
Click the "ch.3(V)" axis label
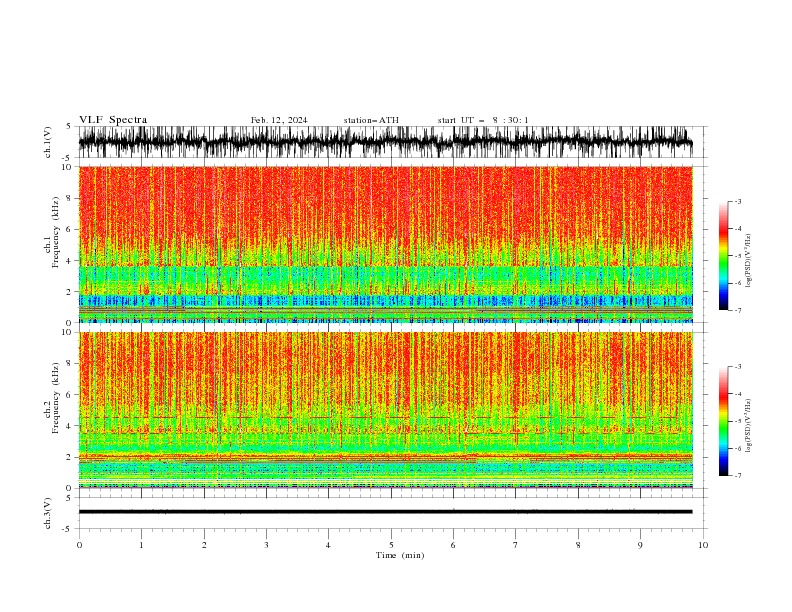[x=47, y=513]
